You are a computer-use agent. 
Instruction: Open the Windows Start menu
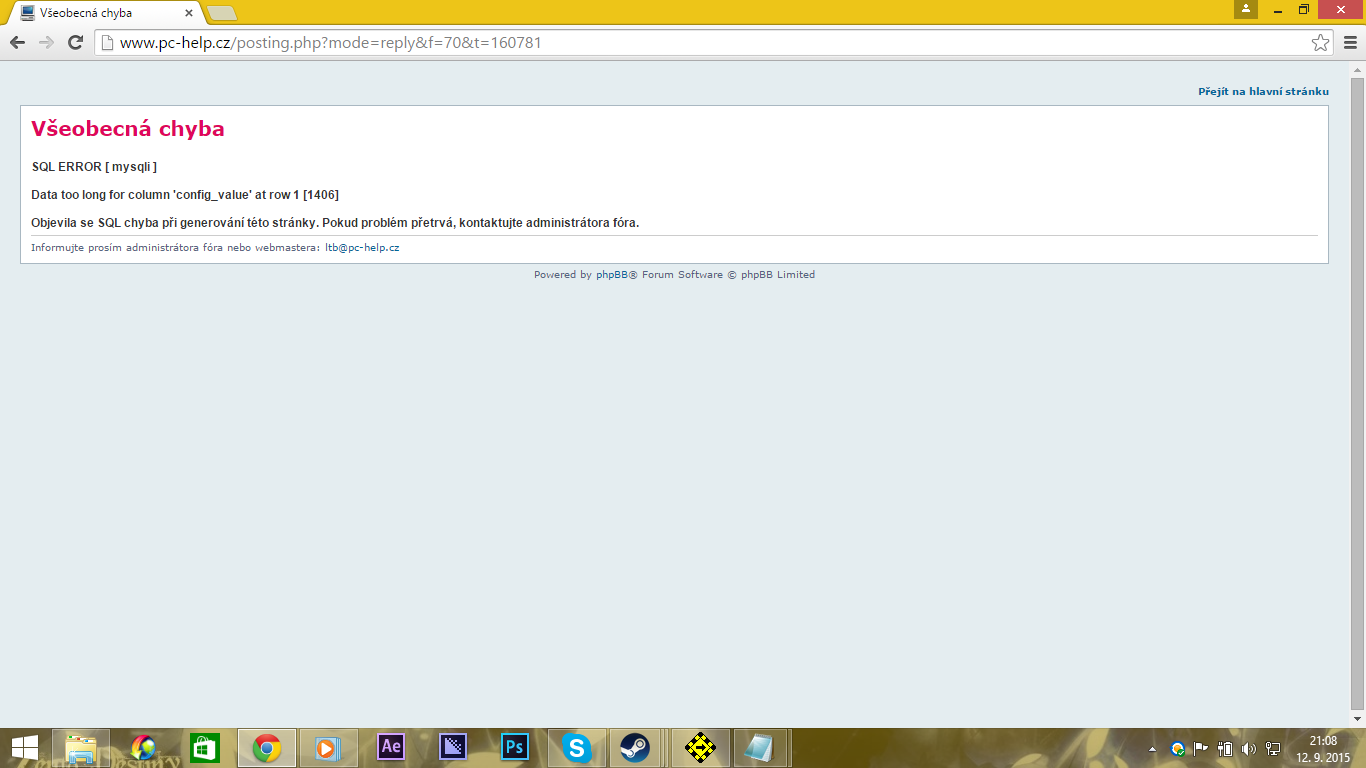[x=24, y=748]
